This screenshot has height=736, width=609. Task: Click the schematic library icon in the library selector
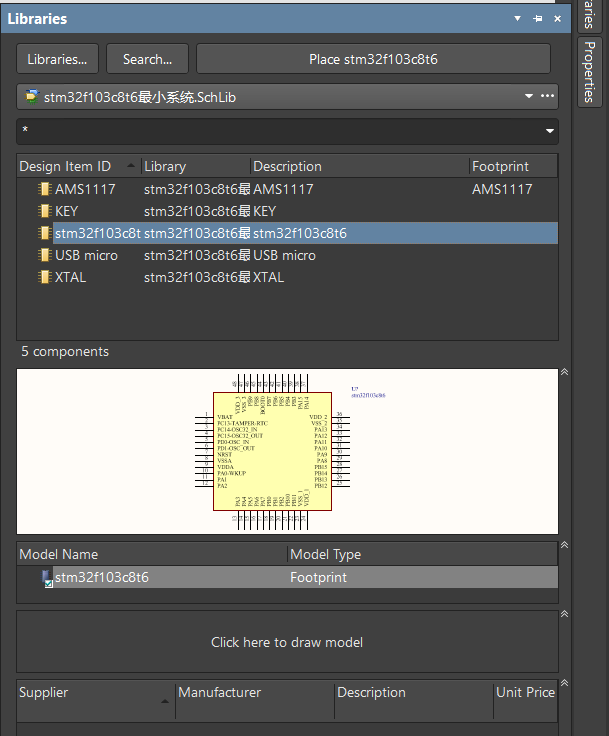31,96
